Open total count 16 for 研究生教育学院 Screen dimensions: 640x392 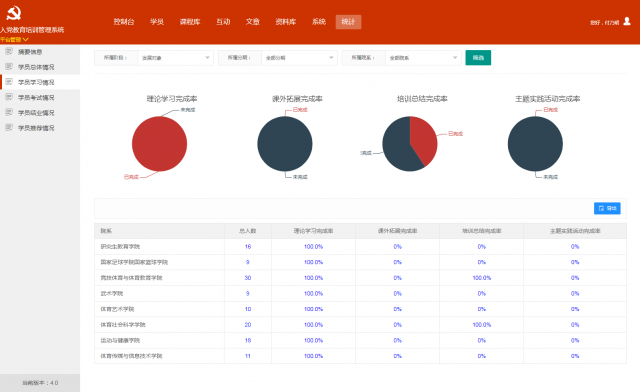coord(248,247)
